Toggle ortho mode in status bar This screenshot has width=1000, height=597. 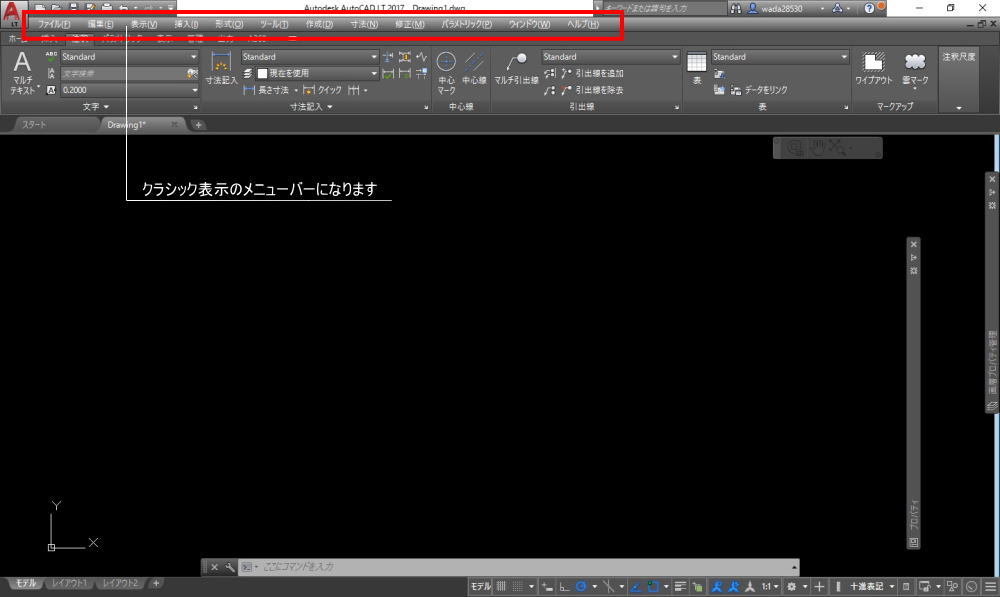pyautogui.click(x=564, y=587)
